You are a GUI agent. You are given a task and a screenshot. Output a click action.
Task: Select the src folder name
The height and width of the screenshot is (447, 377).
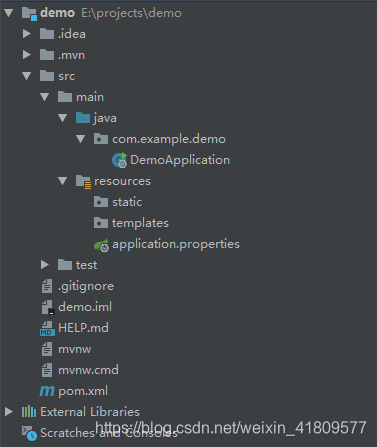pyautogui.click(x=67, y=76)
